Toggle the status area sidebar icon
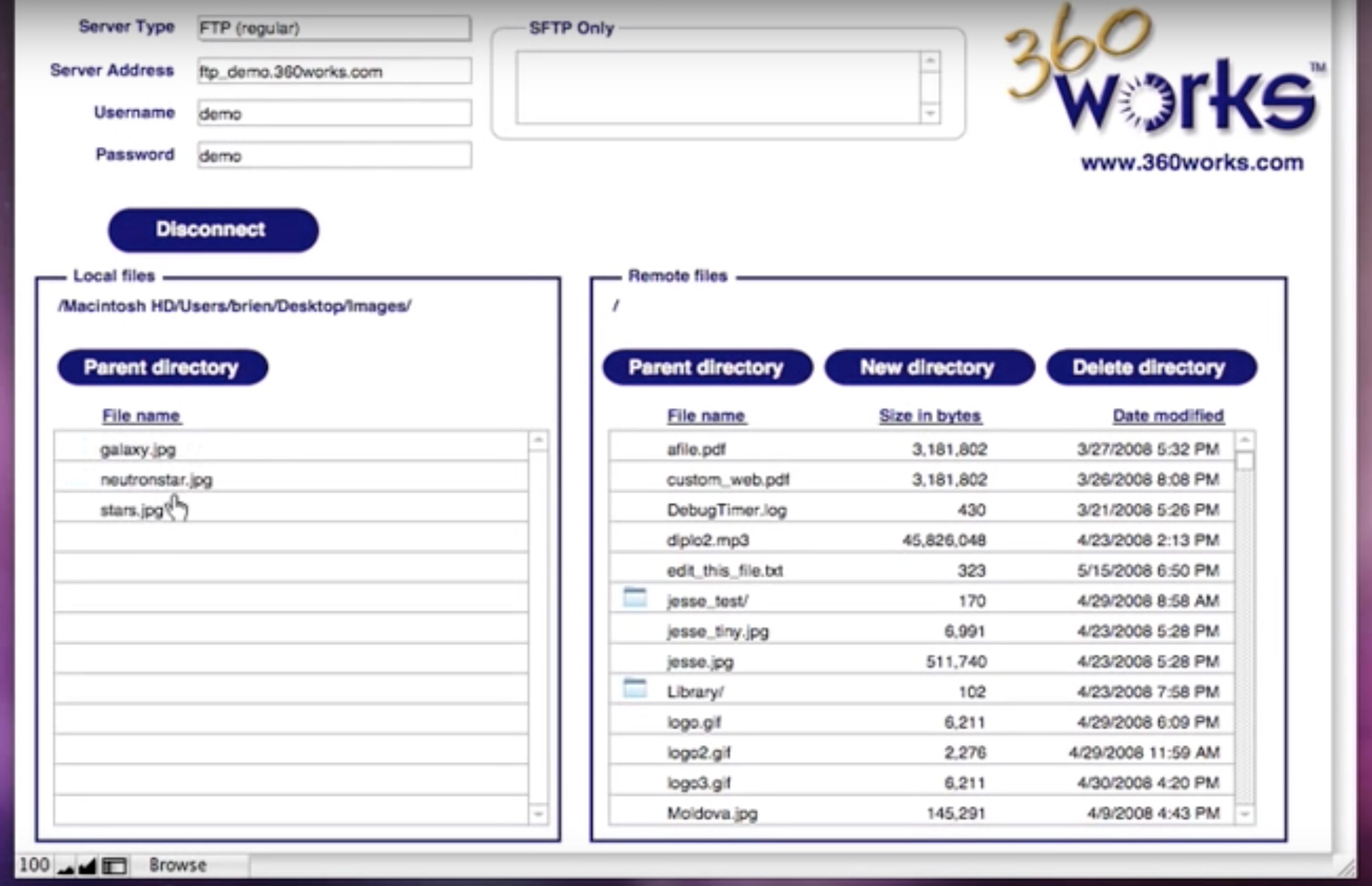The height and width of the screenshot is (886, 1372). 114,865
